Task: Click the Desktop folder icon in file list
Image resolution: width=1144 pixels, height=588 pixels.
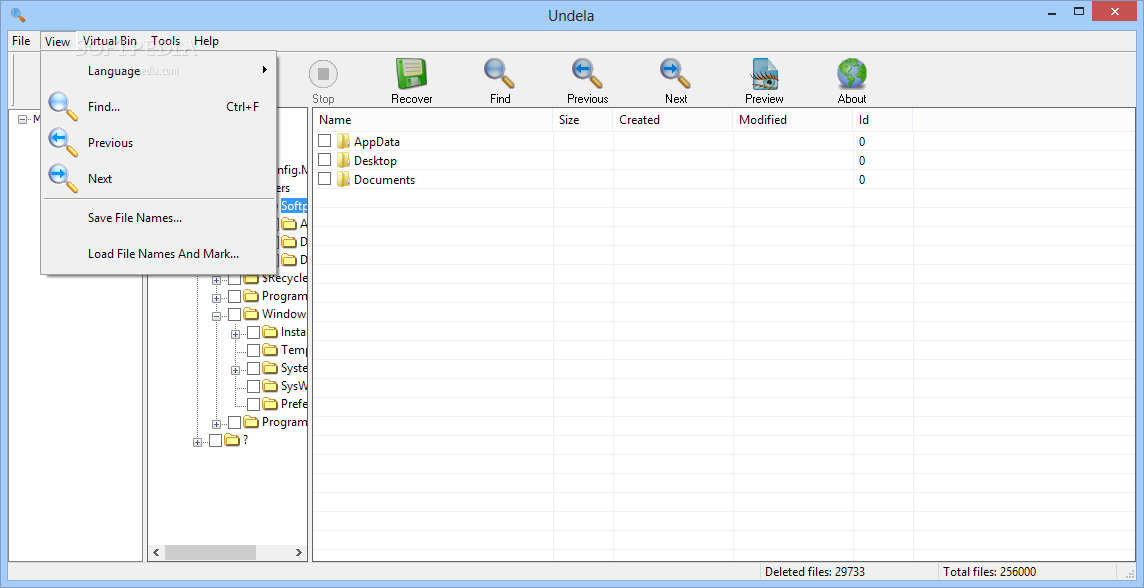Action: [x=344, y=160]
